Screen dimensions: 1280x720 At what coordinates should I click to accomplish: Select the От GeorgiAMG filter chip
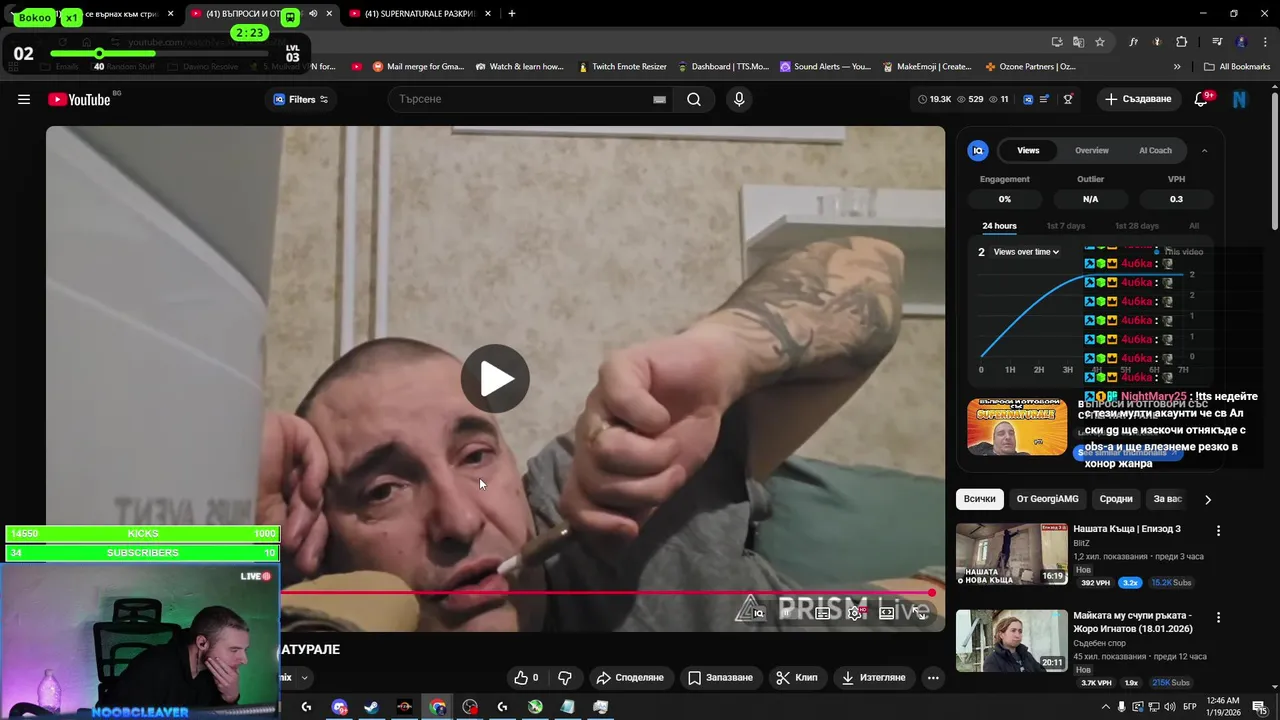click(1047, 499)
